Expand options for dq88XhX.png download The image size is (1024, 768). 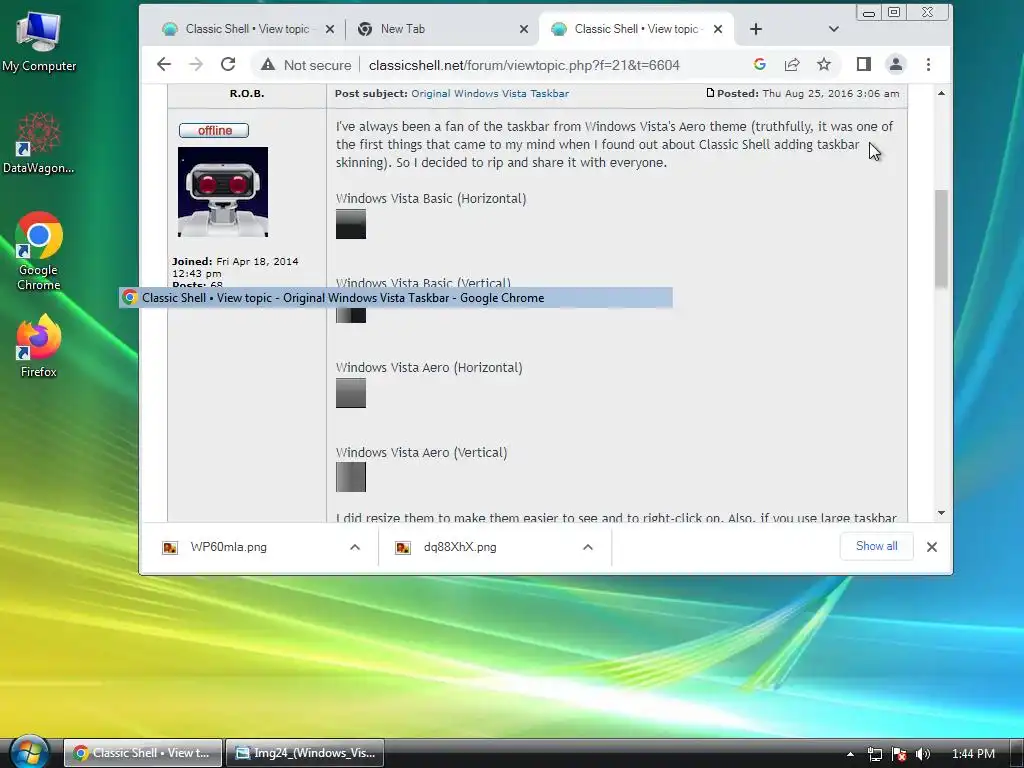point(588,547)
